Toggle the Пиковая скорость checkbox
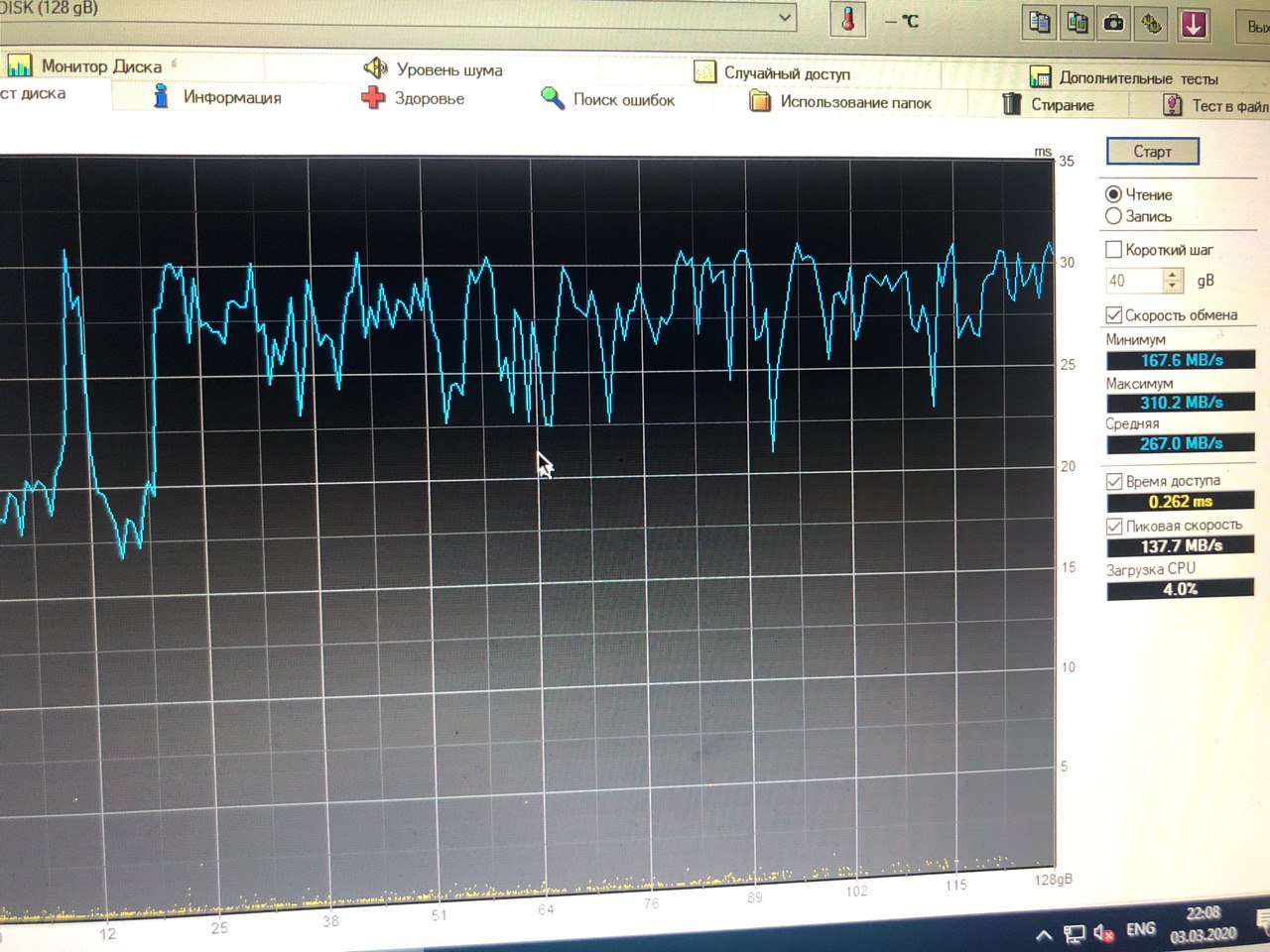 click(1175, 526)
